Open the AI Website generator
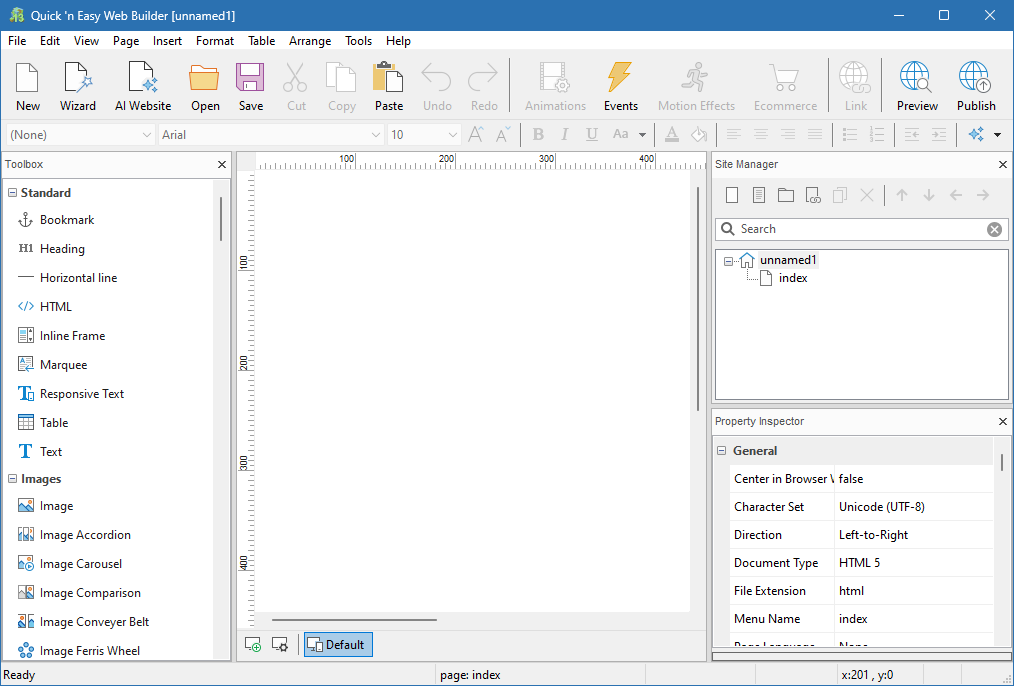The height and width of the screenshot is (686, 1014). [x=143, y=87]
